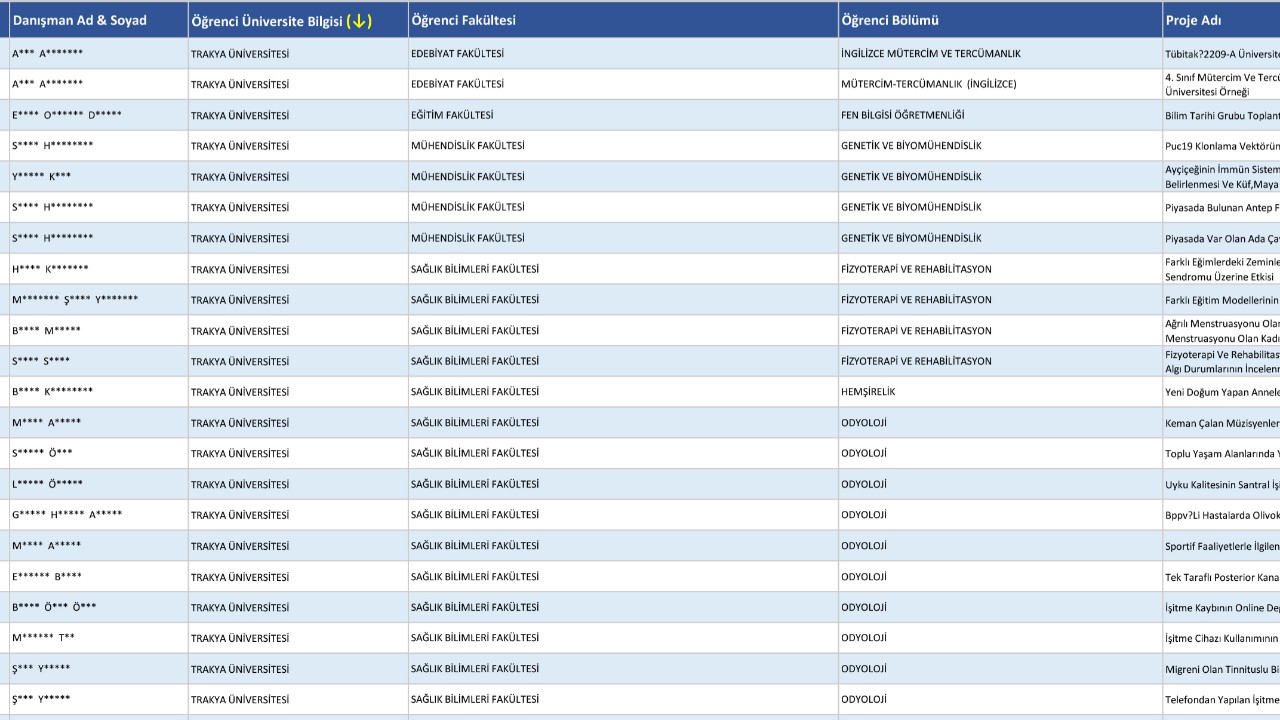Open the Uyku Kalitesinin Santral project cell
1280x720 pixels.
pos(1221,484)
